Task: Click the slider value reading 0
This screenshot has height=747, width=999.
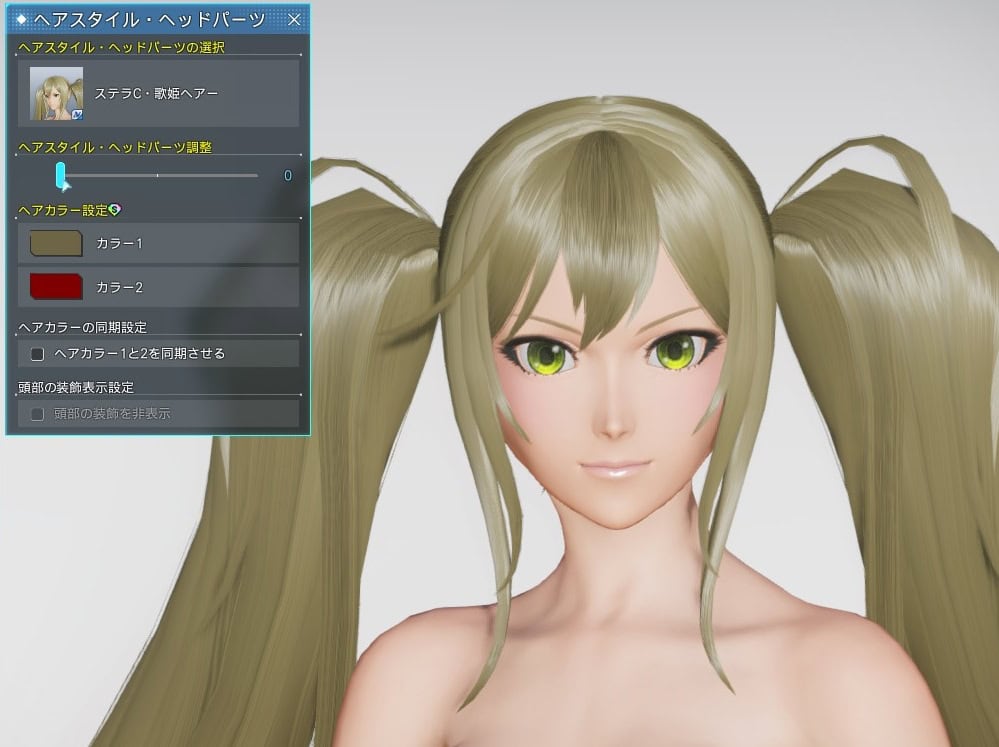Action: [287, 175]
